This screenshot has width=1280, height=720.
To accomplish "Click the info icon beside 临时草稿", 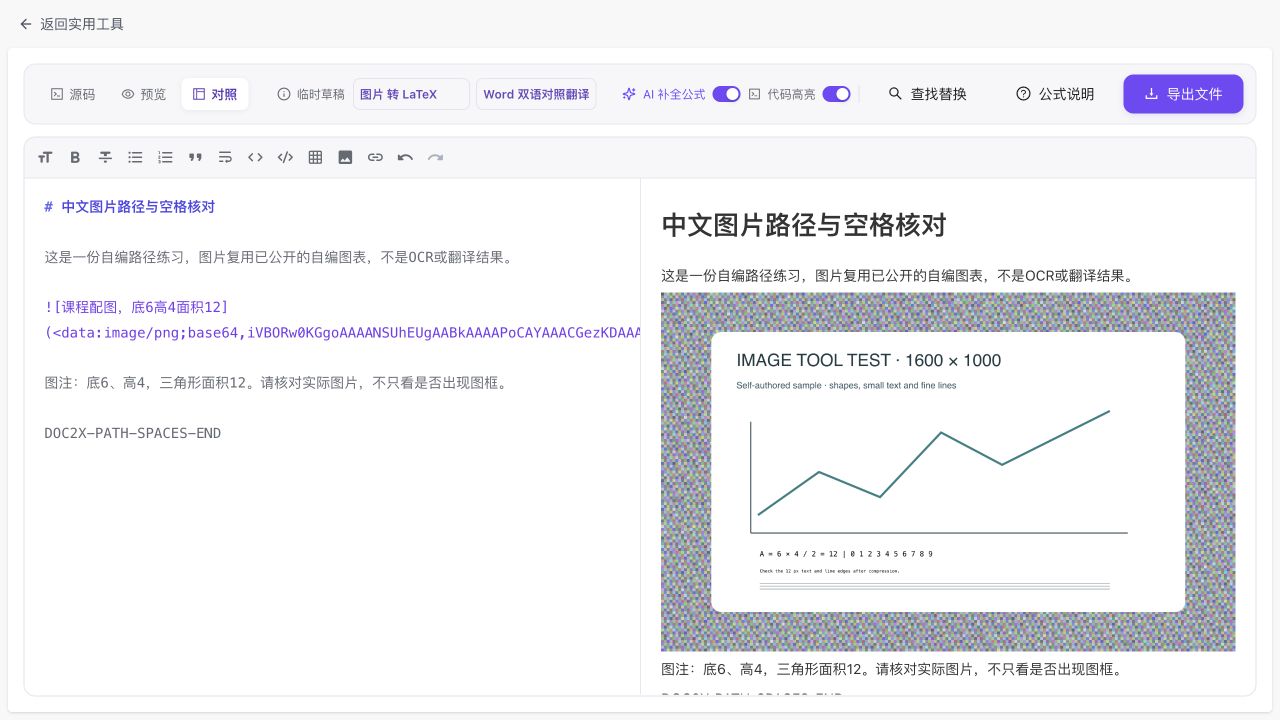I will tap(284, 94).
